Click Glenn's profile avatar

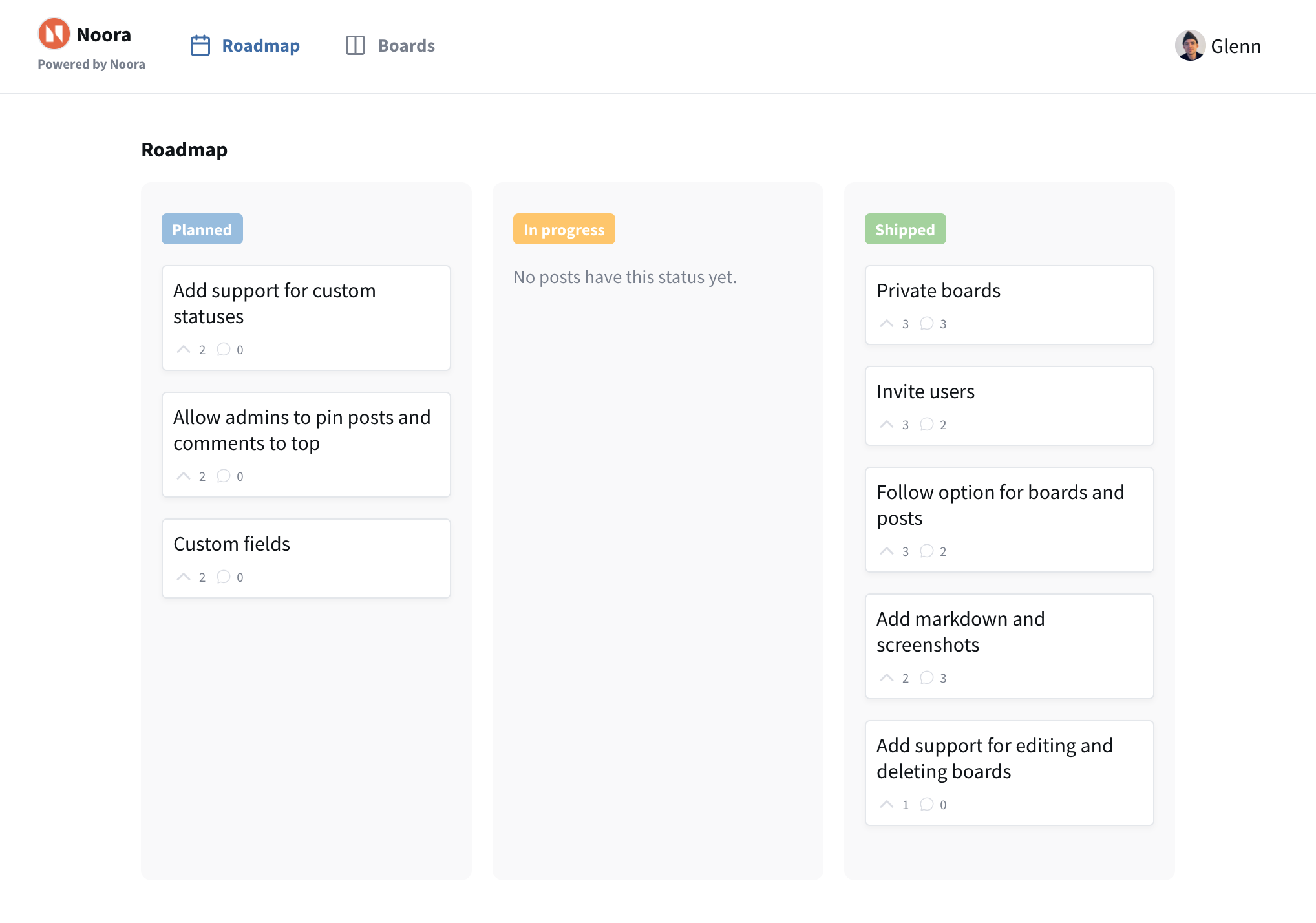[1189, 46]
